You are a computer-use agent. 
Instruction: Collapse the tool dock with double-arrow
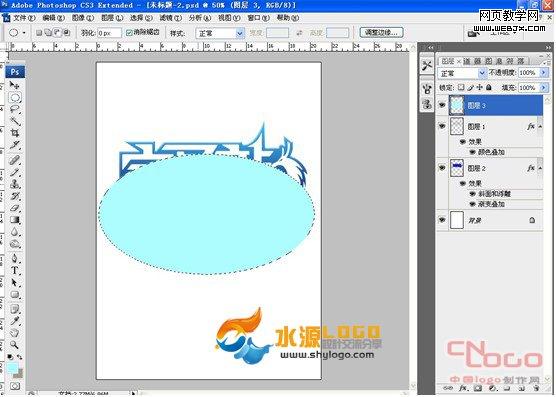pyautogui.click(x=431, y=47)
